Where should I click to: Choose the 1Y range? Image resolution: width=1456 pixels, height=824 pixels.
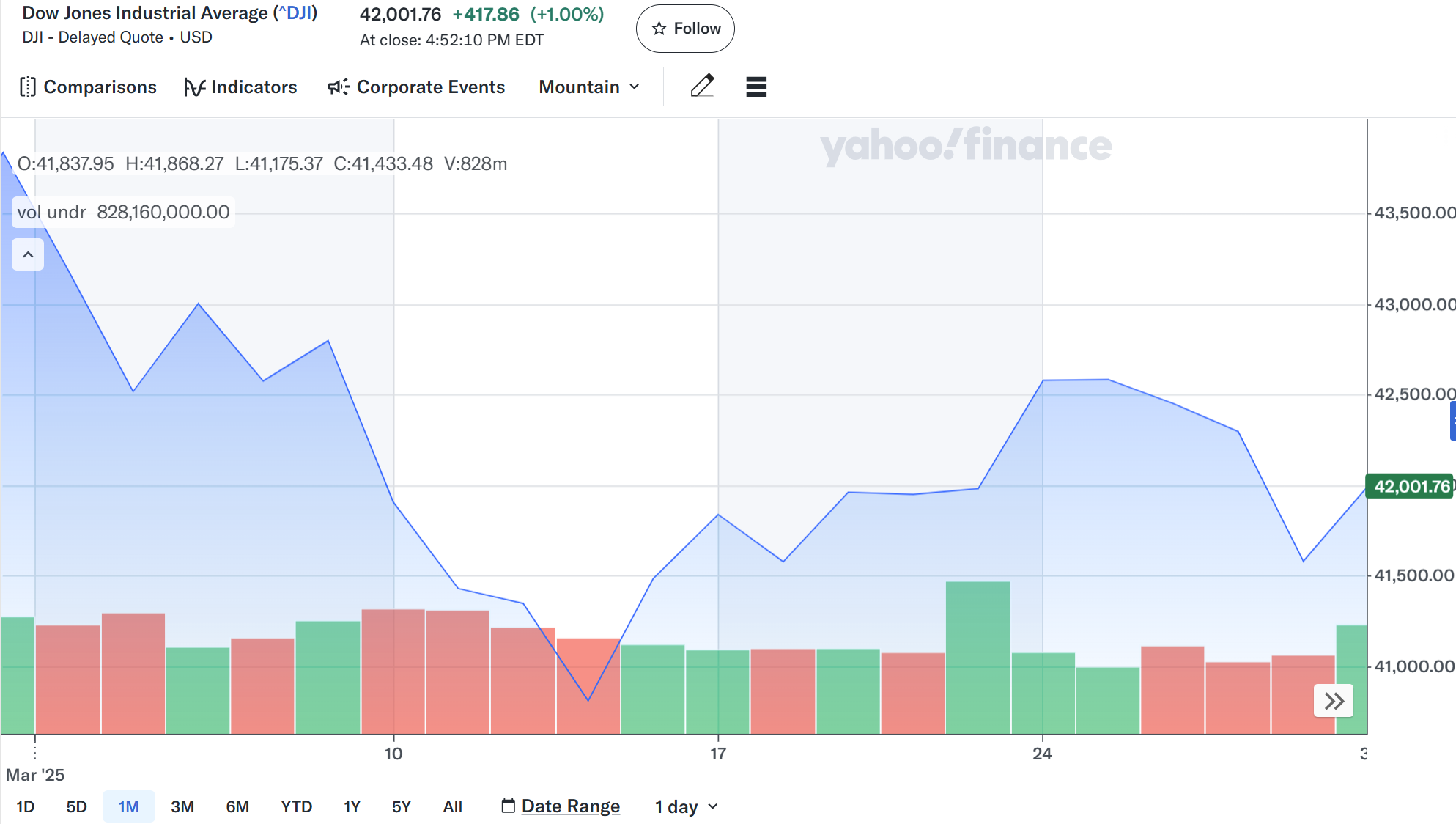352,806
